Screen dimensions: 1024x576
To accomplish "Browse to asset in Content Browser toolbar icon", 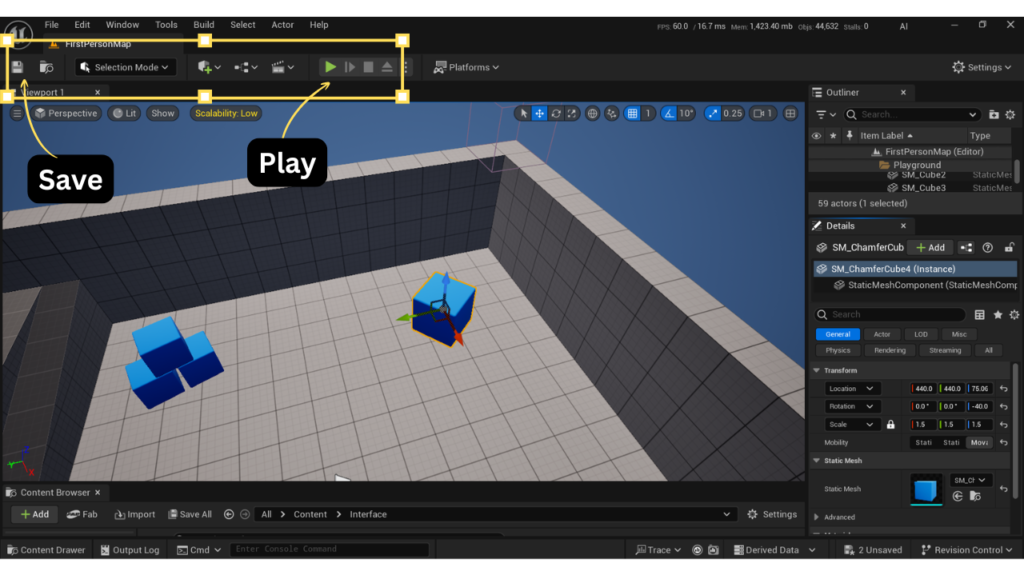I will coord(46,67).
